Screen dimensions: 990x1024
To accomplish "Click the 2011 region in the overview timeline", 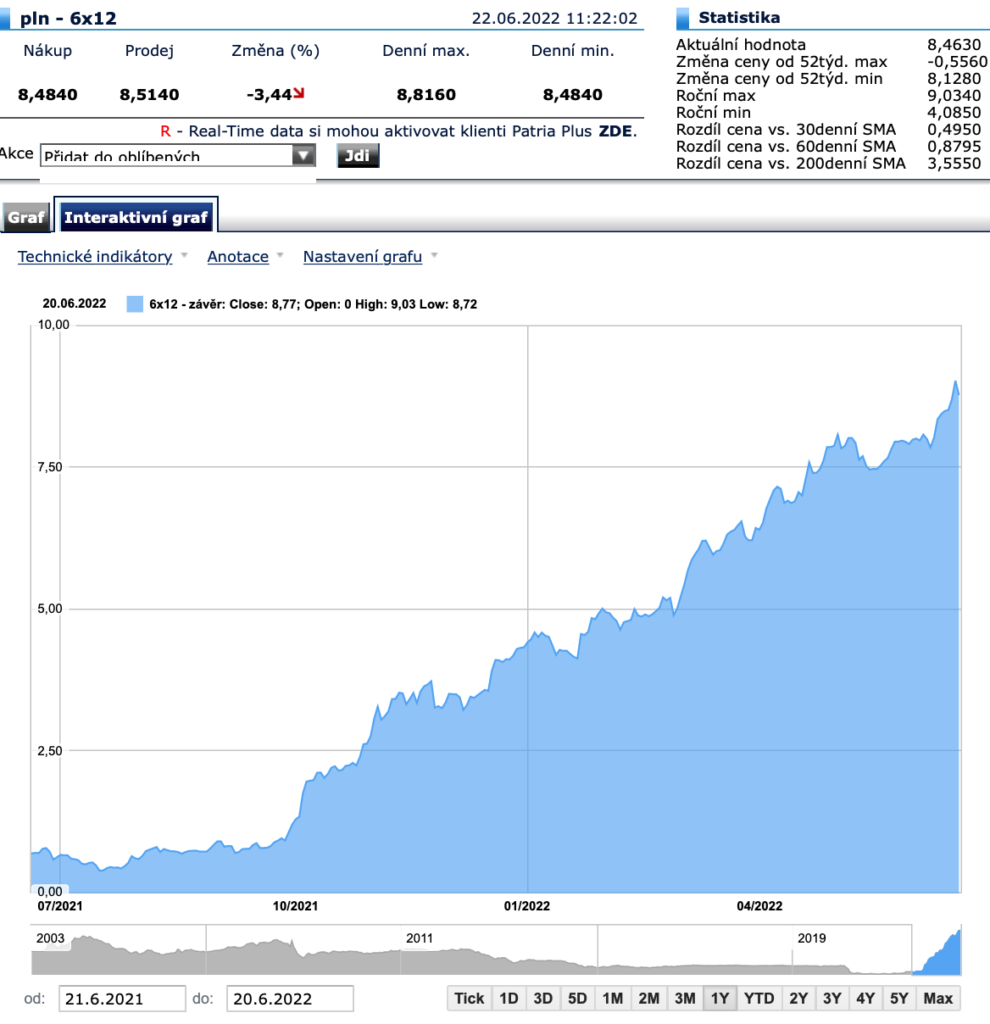I will click(x=419, y=938).
